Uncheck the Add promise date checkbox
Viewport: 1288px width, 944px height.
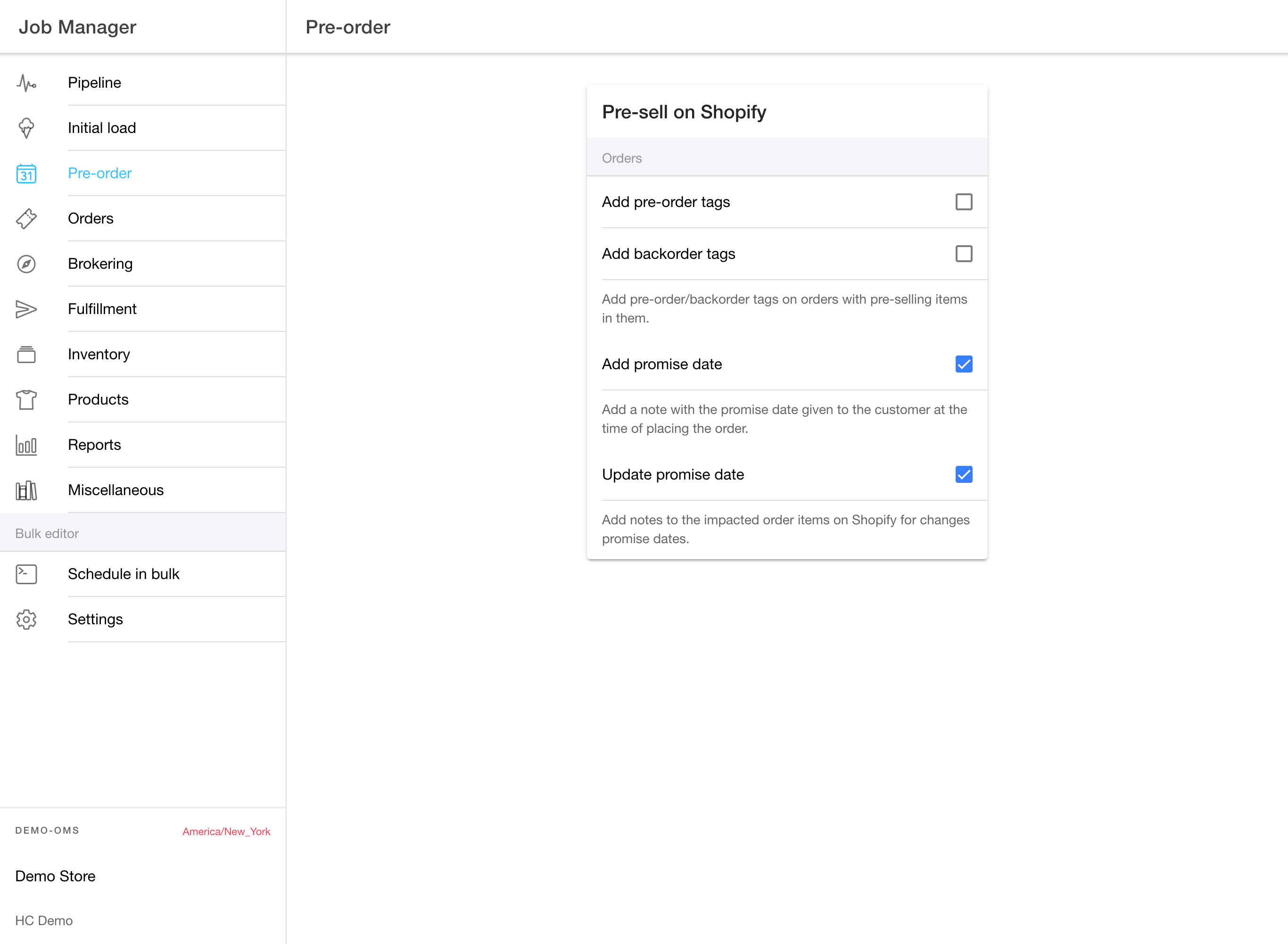pyautogui.click(x=964, y=364)
